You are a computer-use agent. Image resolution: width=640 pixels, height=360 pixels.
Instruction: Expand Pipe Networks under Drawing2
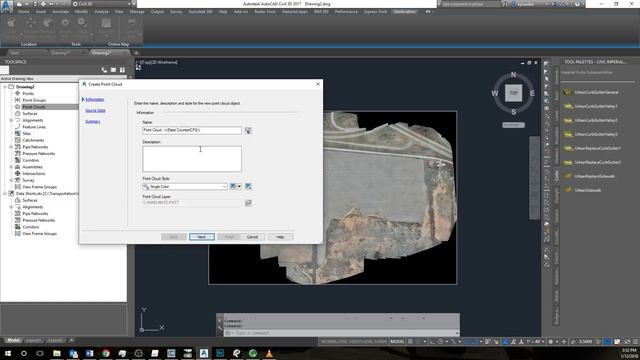click(11, 147)
